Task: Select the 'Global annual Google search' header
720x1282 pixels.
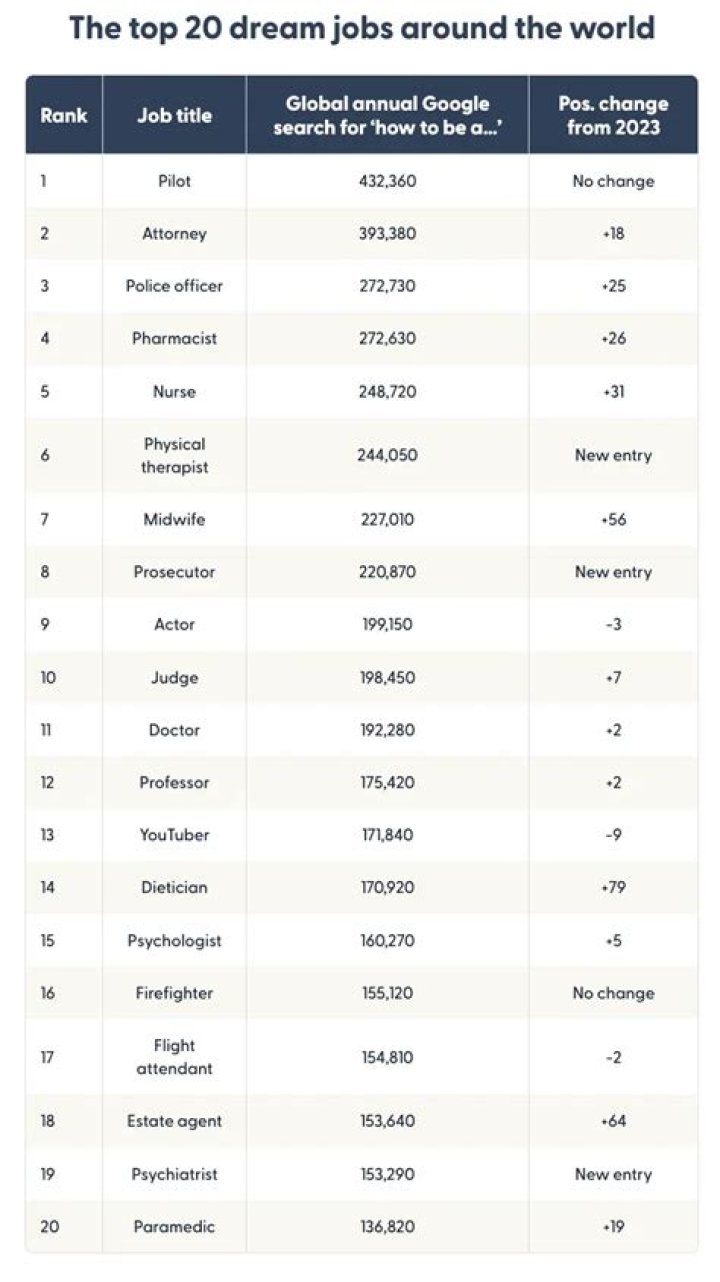Action: click(387, 116)
